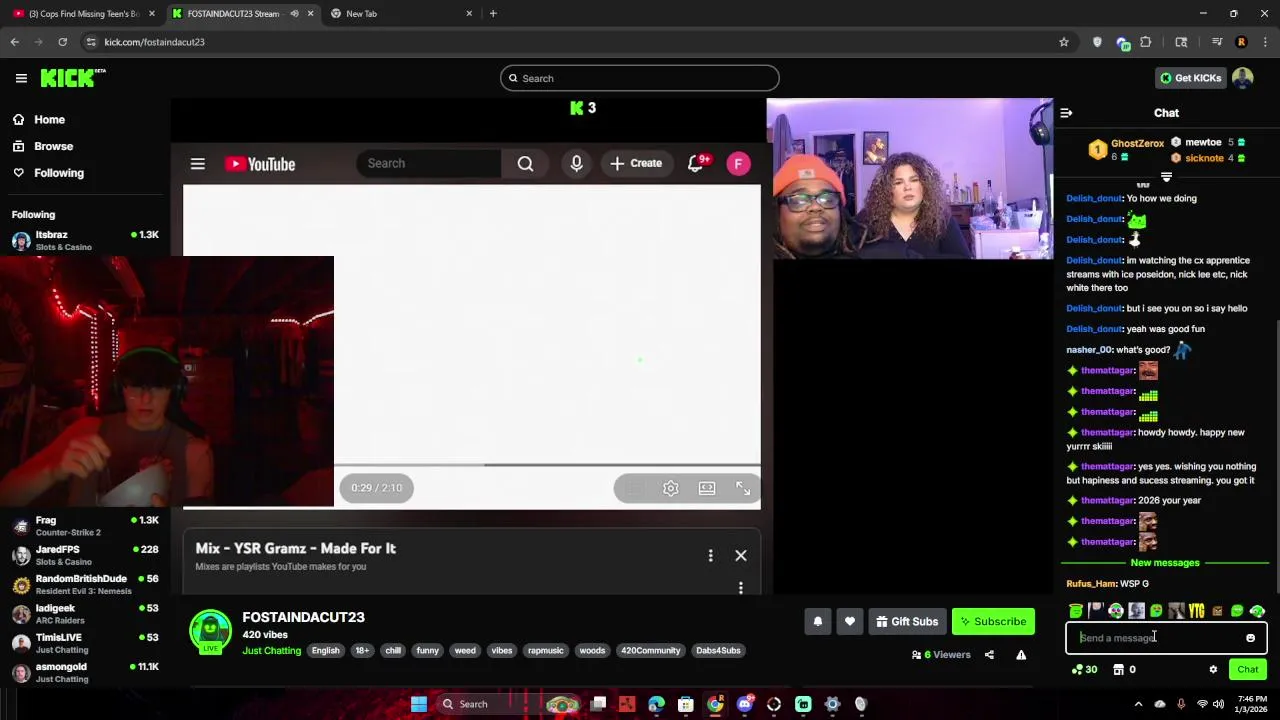Open a new browser tab with plus
1280x720 pixels.
[x=493, y=14]
